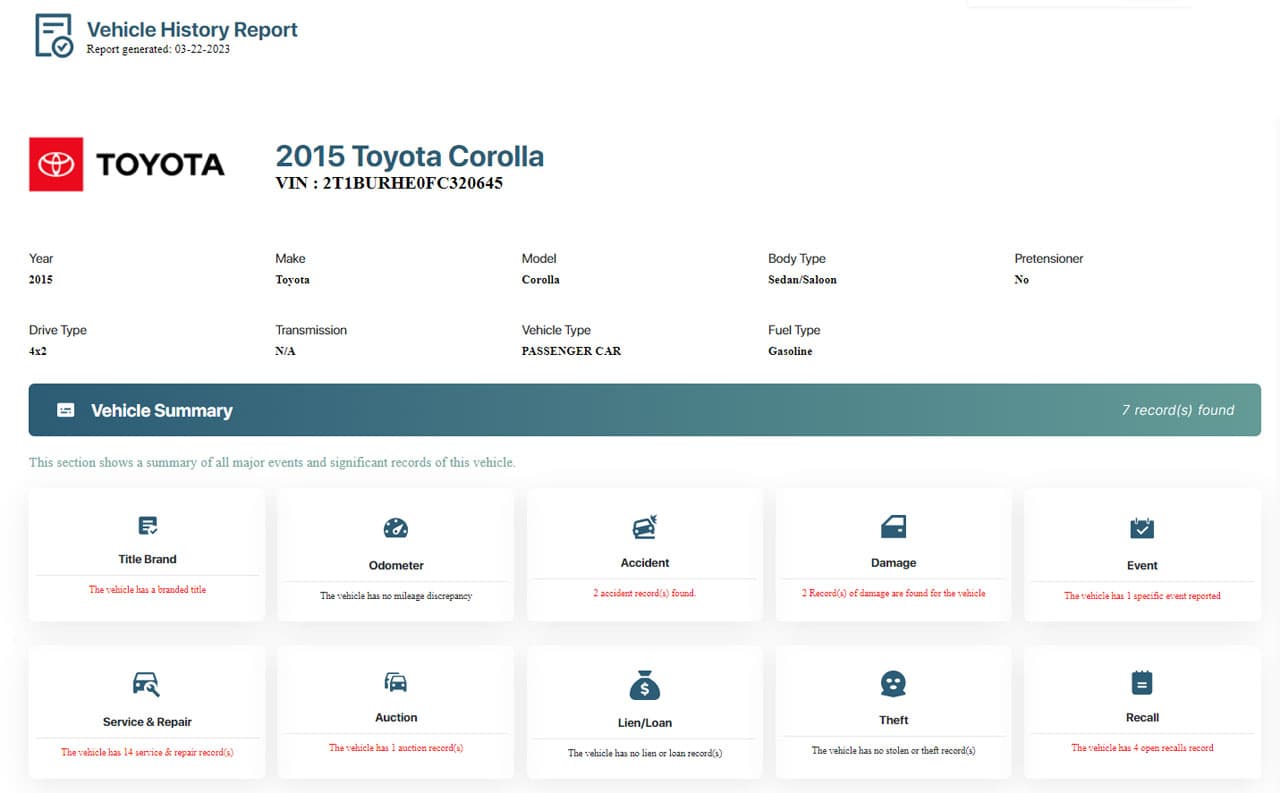The height and width of the screenshot is (793, 1280).
Task: Click the Accident car icon
Action: [645, 527]
